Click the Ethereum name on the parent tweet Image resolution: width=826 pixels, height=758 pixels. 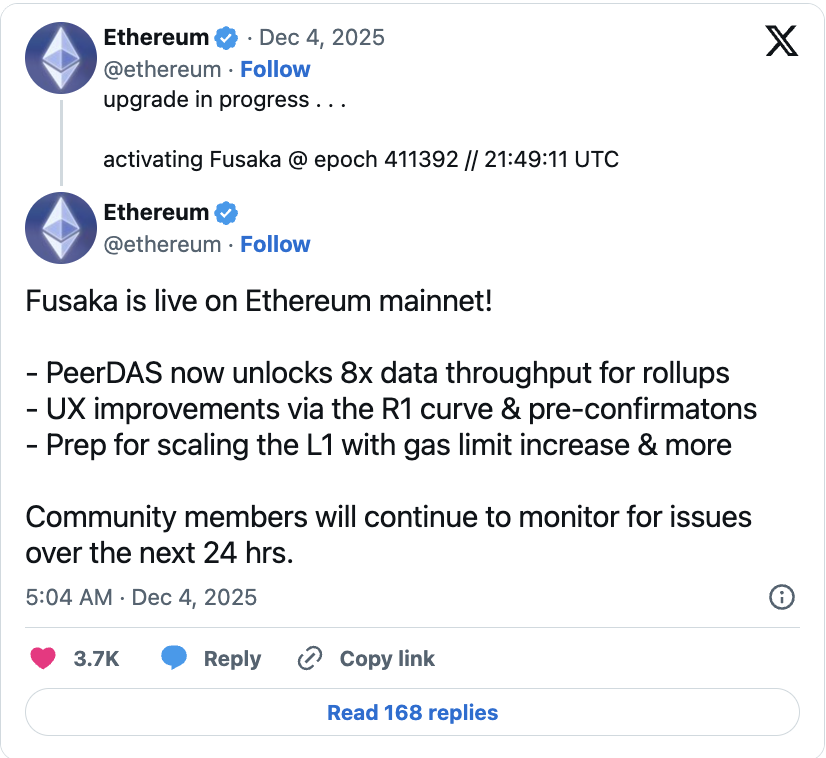pyautogui.click(x=156, y=38)
